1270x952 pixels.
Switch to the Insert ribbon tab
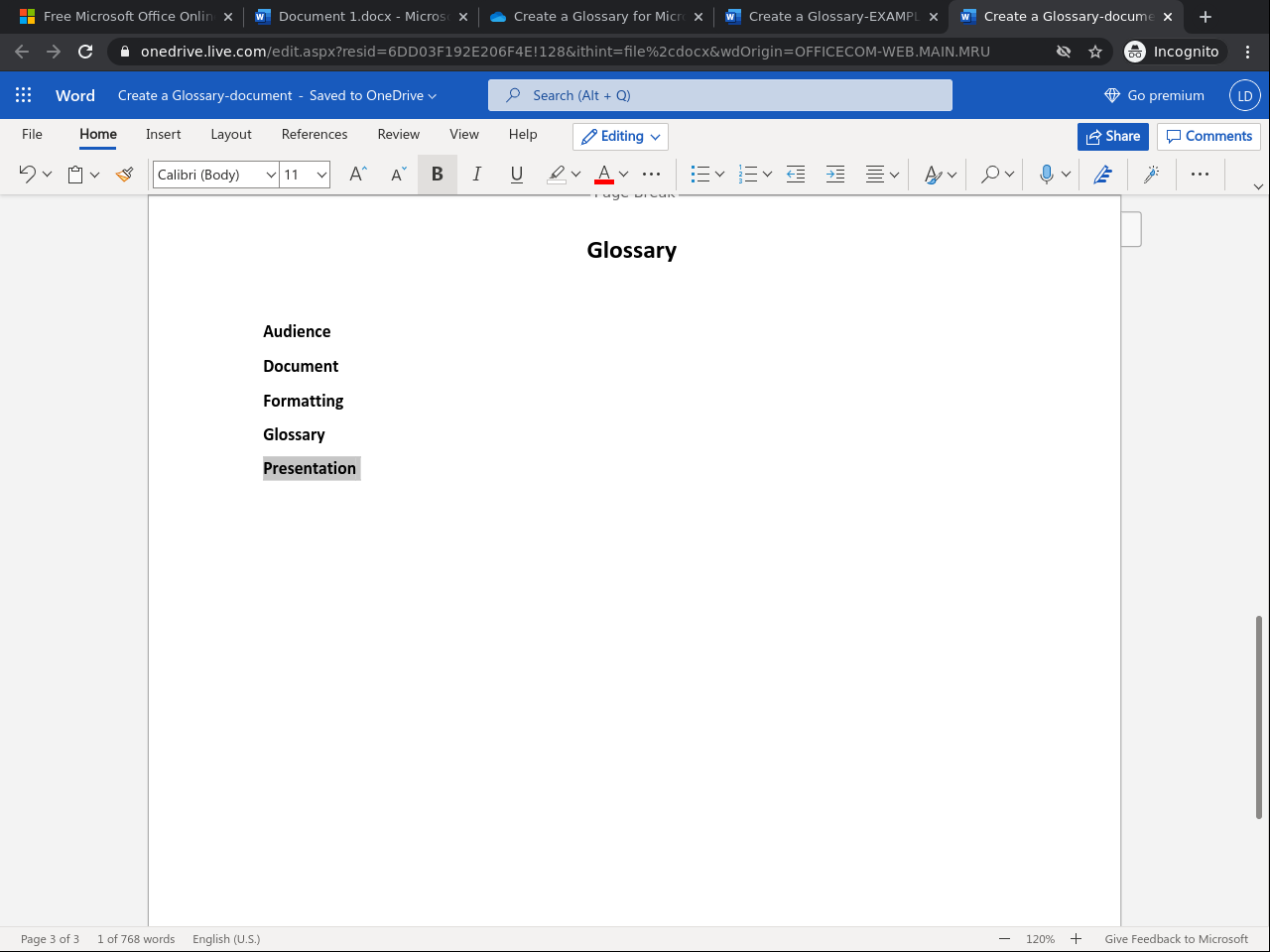tap(163, 134)
